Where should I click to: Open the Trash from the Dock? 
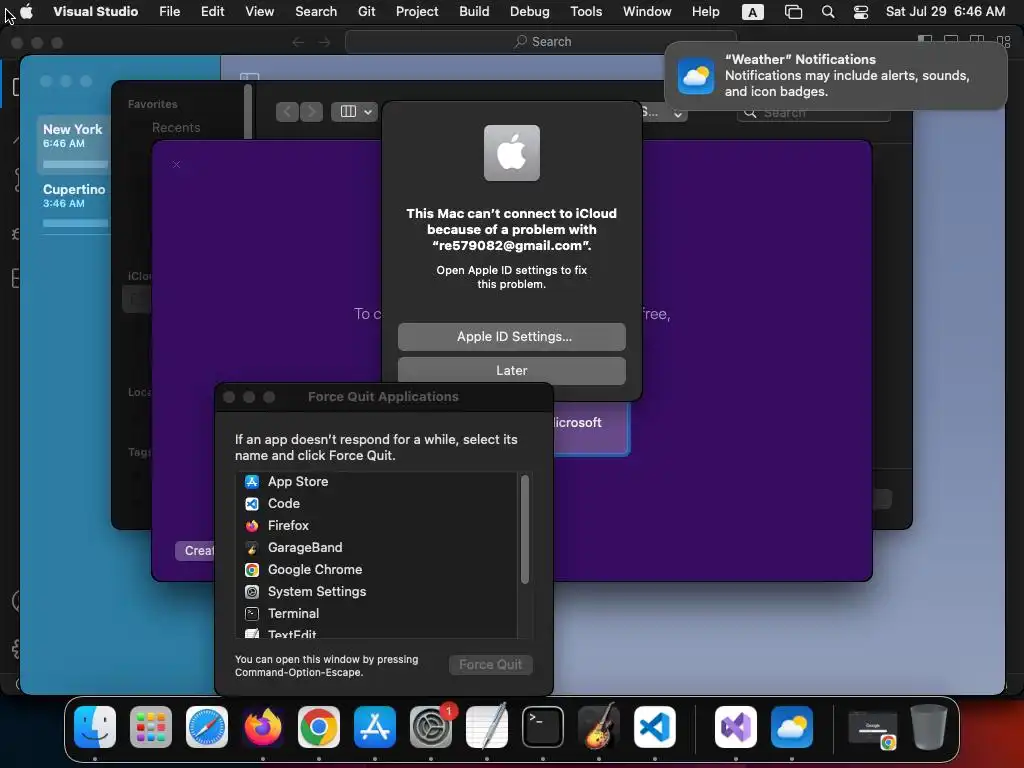929,727
